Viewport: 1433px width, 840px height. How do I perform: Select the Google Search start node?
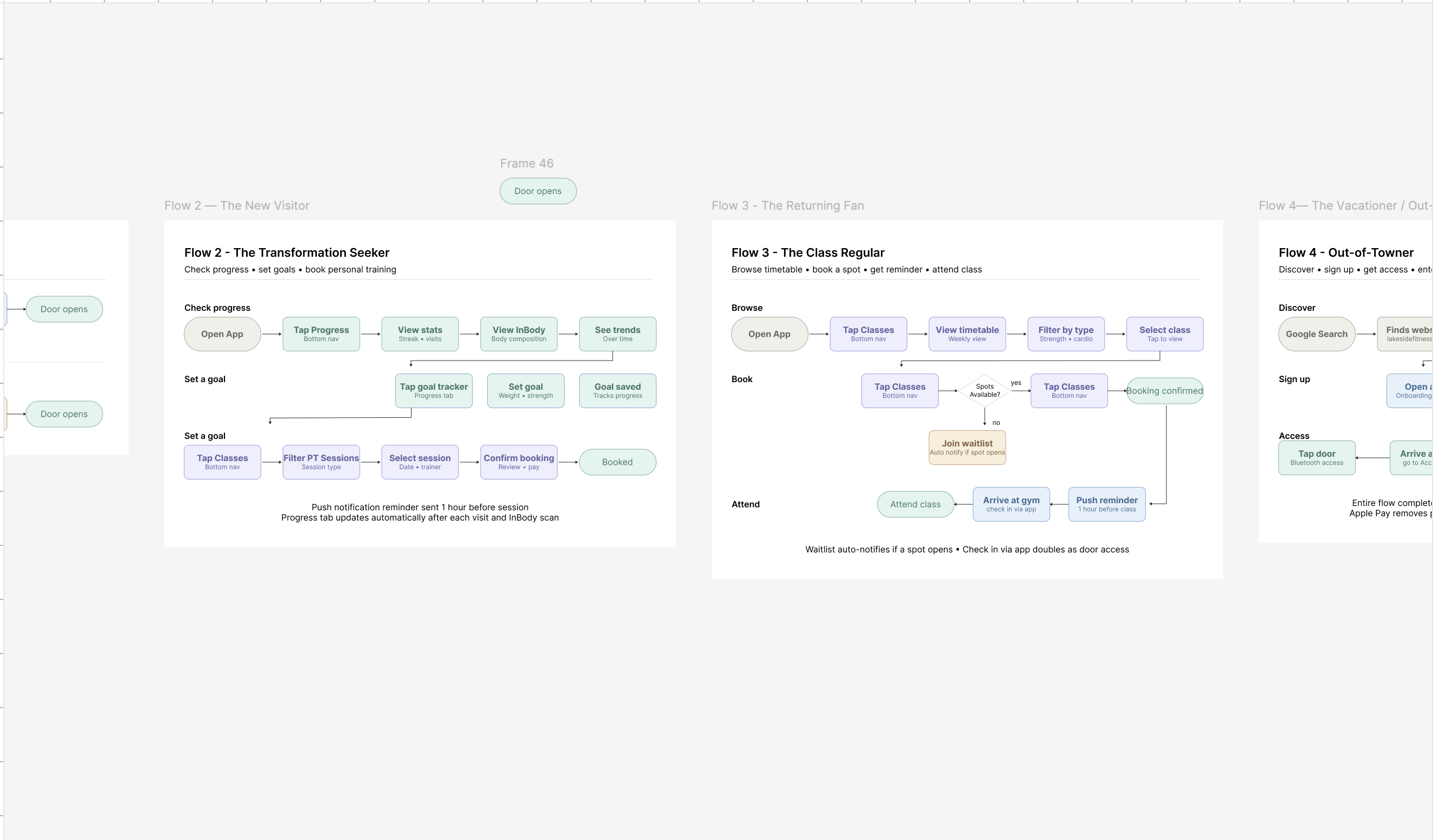click(x=1317, y=334)
